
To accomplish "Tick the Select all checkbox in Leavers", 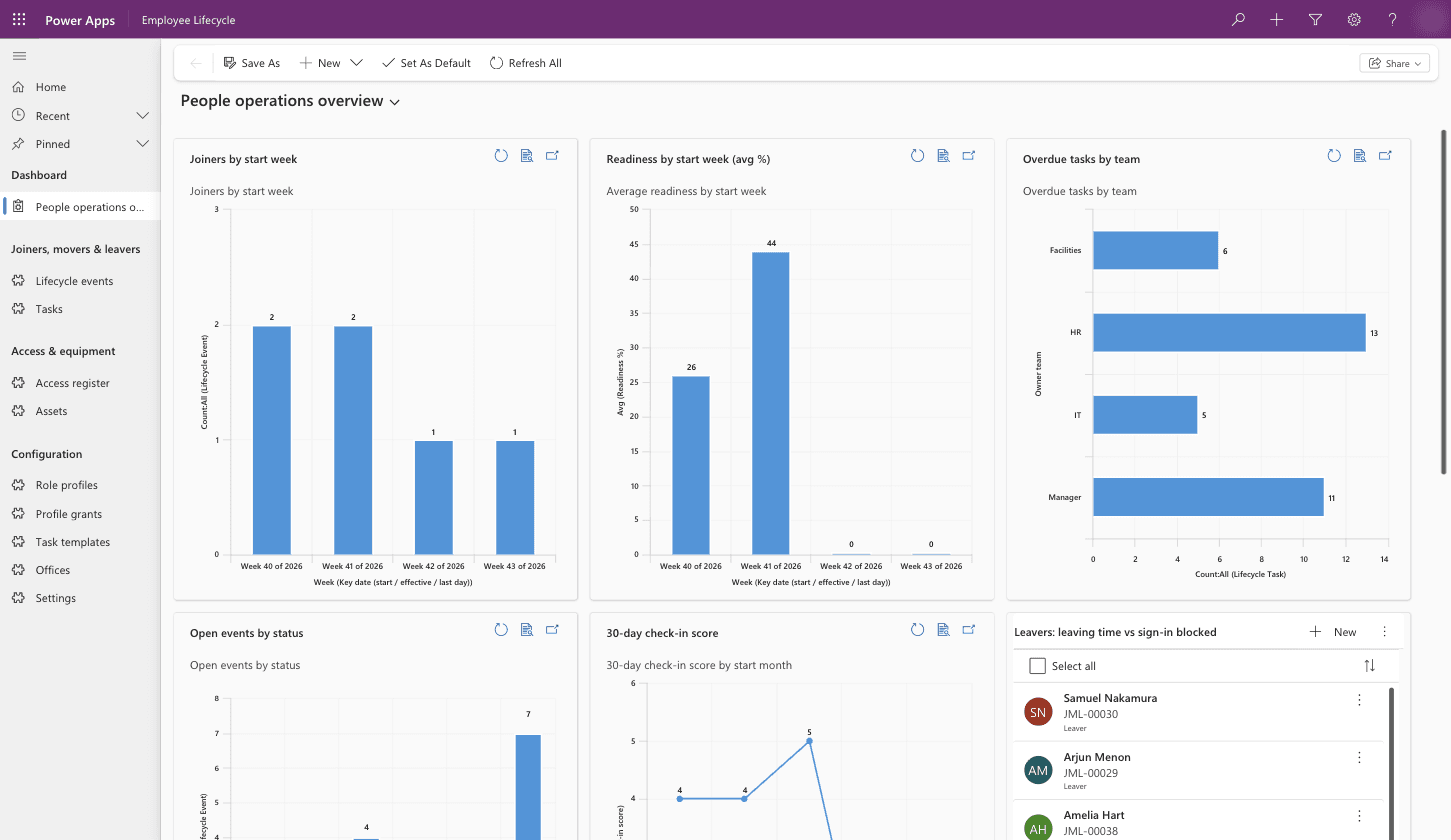I will [1037, 666].
